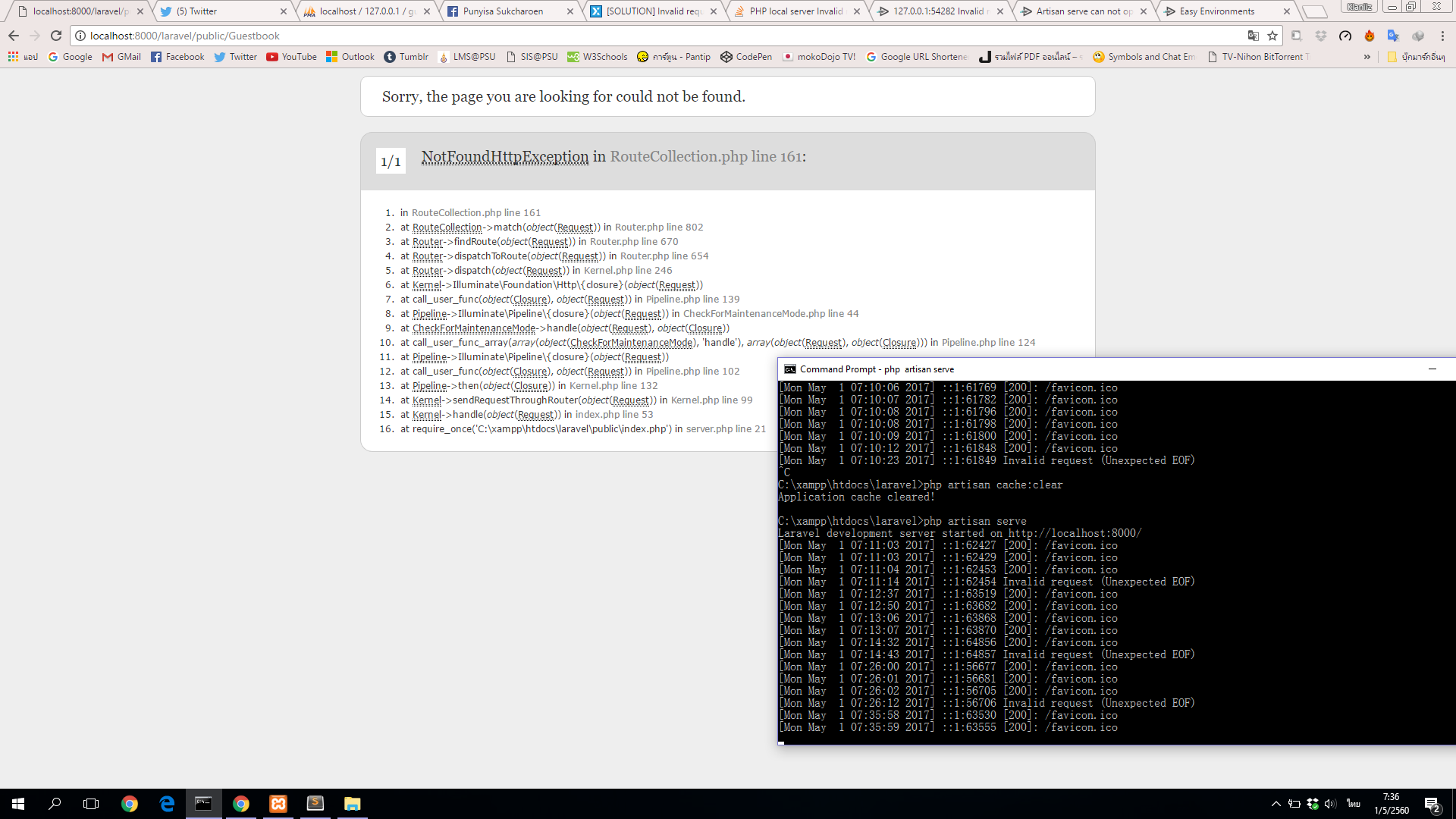The width and height of the screenshot is (1456, 819).
Task: Open the Dropbox extension icon
Action: [x=1321, y=36]
